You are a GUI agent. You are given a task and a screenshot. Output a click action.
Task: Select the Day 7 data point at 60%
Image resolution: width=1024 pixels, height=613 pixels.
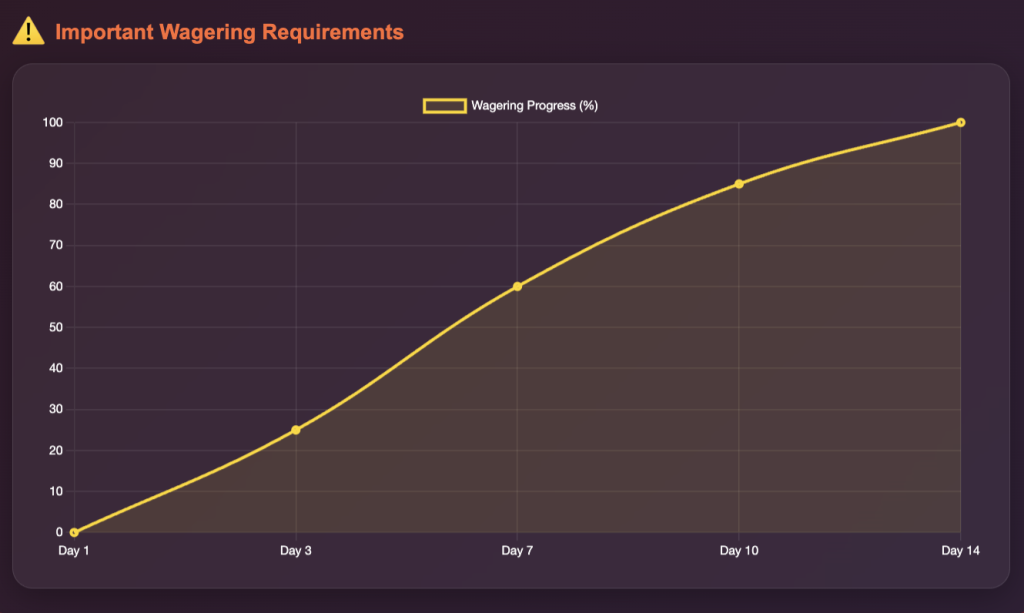517,287
